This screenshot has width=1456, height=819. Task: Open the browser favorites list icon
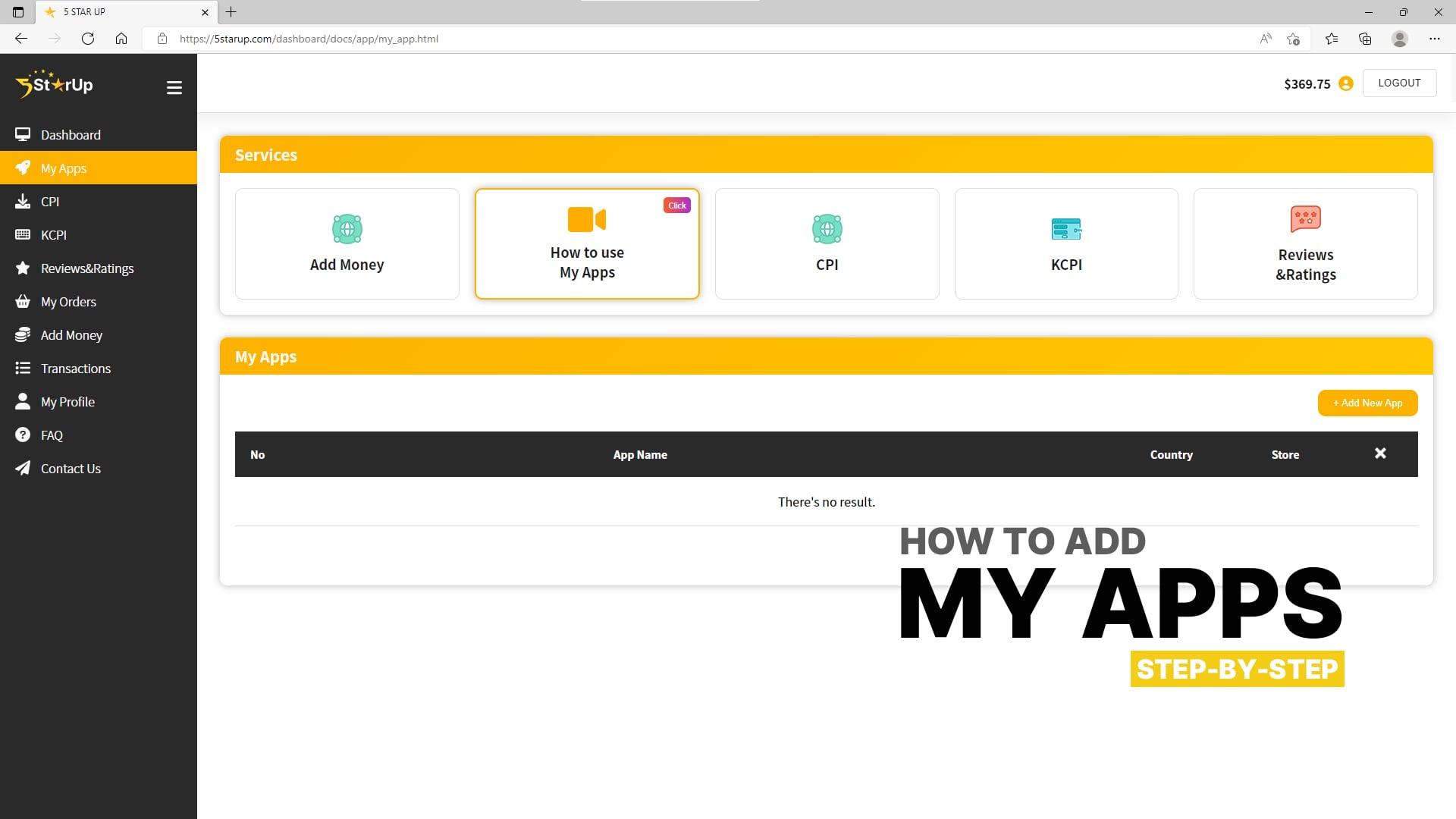tap(1332, 39)
